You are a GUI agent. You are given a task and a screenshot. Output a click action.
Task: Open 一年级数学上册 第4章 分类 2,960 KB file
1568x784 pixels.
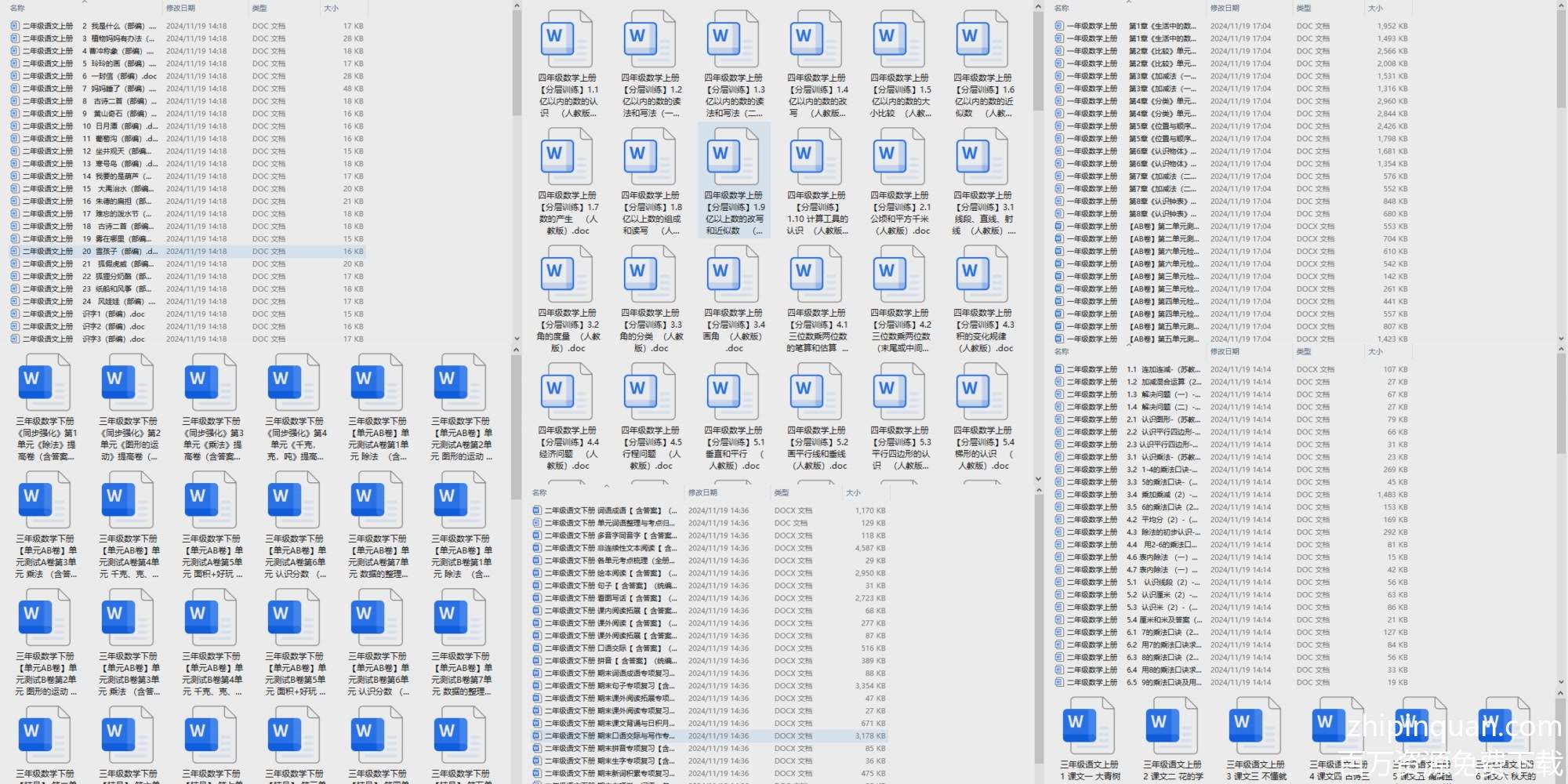click(x=1162, y=101)
